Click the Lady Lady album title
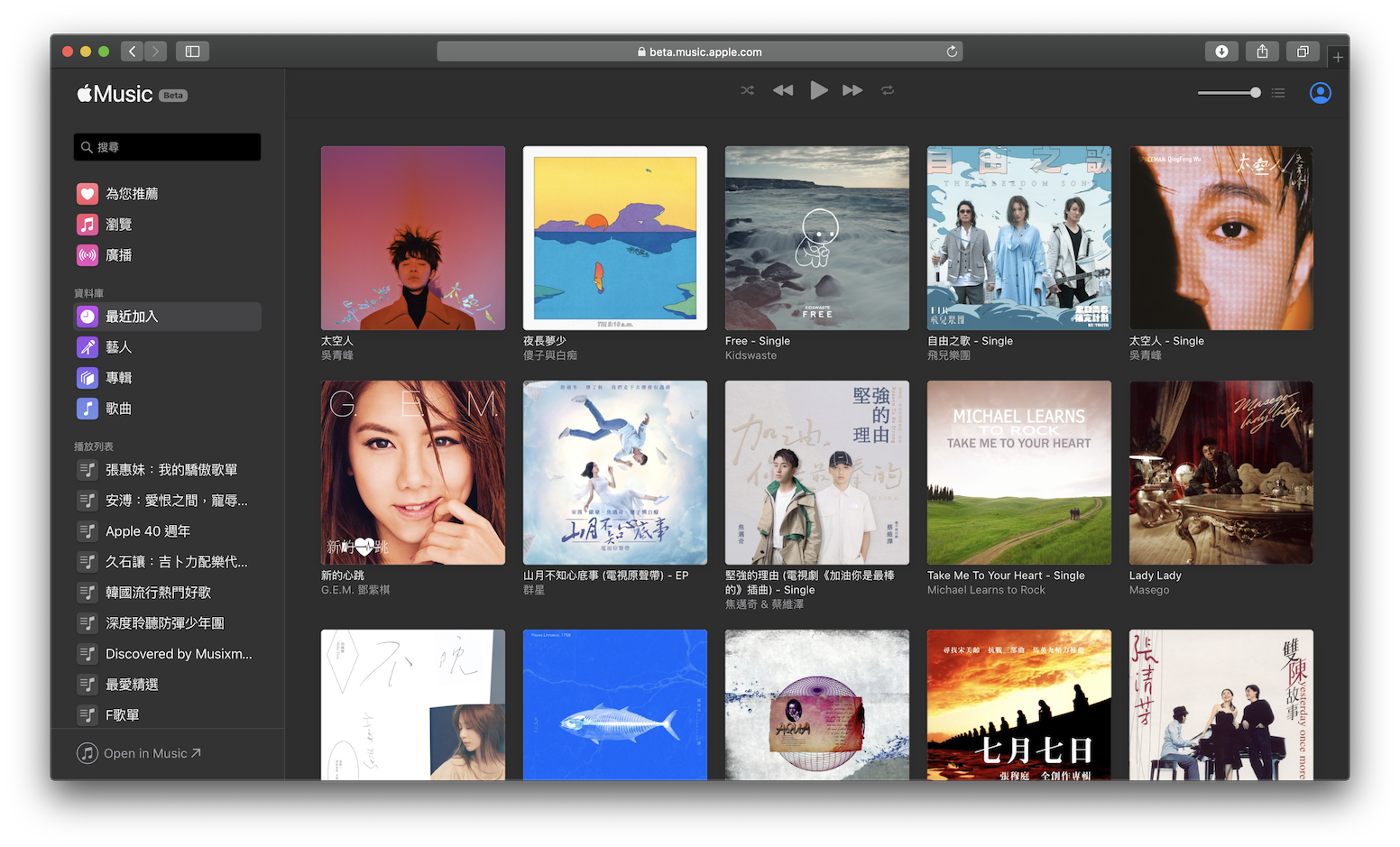Viewport: 1400px width, 847px height. [1156, 575]
